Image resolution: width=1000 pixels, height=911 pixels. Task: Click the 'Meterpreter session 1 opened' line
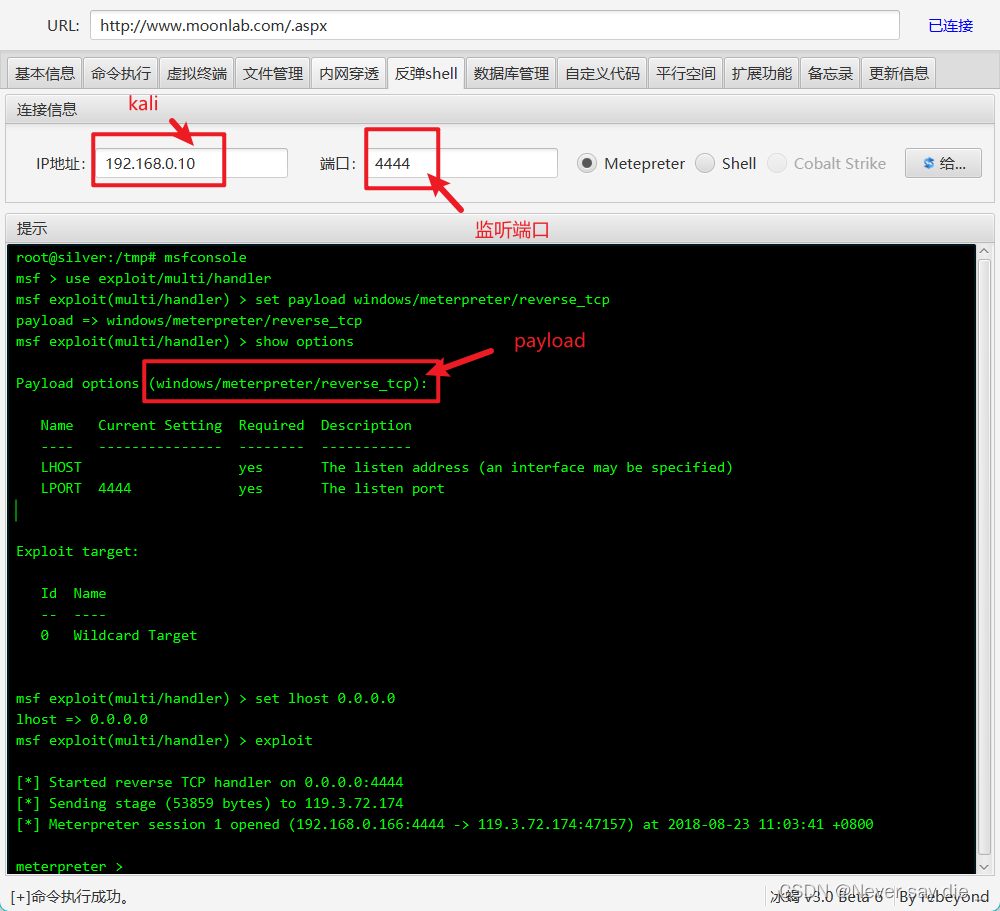445,824
